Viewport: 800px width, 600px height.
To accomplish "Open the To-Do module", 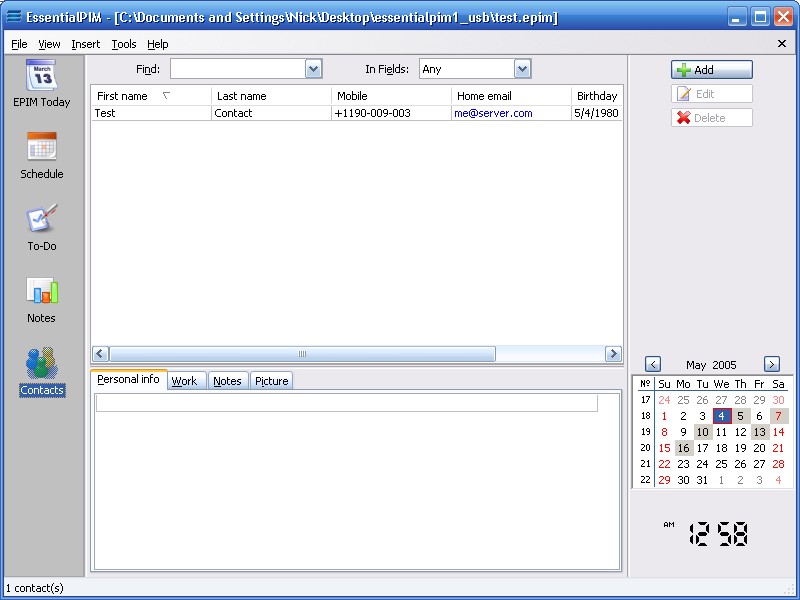I will pos(41,227).
